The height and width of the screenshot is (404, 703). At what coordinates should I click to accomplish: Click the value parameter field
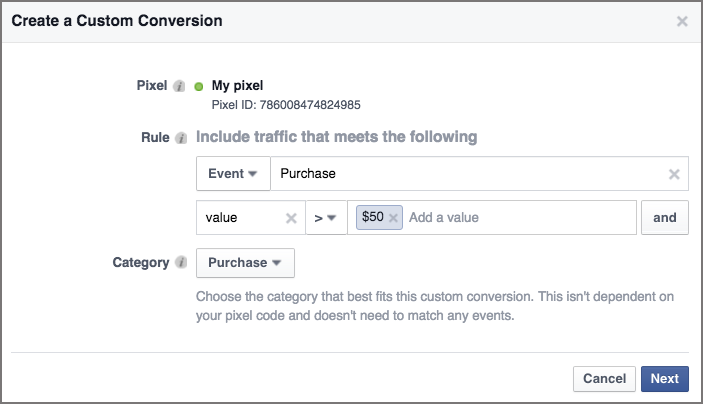(240, 218)
